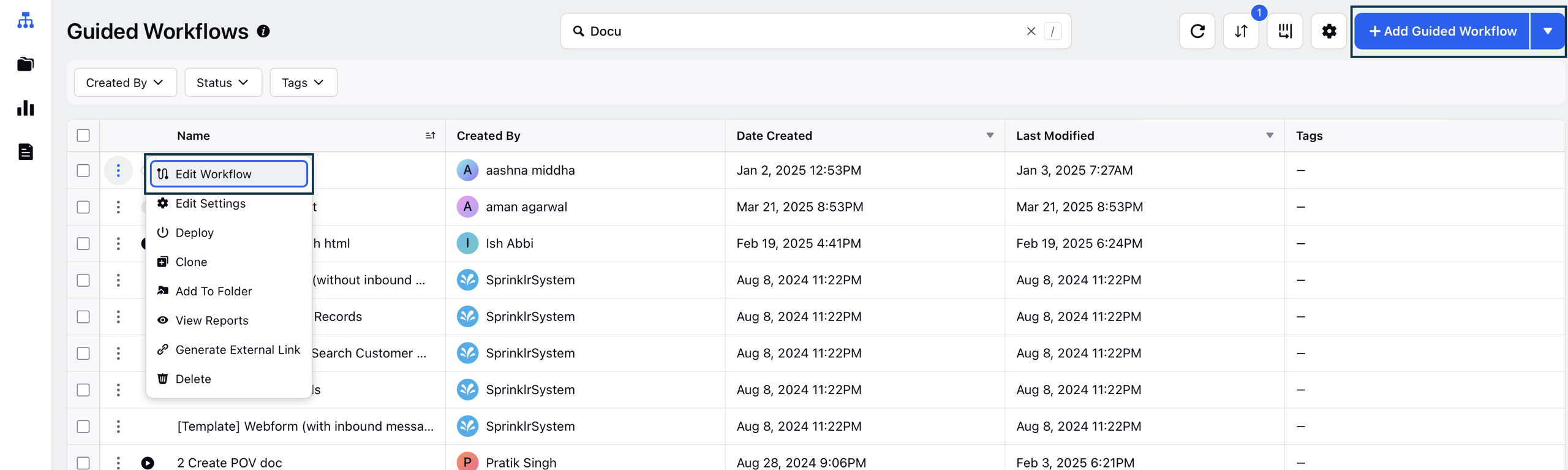Choose Deploy in the context menu
This screenshot has width=1568, height=470.
[x=229, y=233]
